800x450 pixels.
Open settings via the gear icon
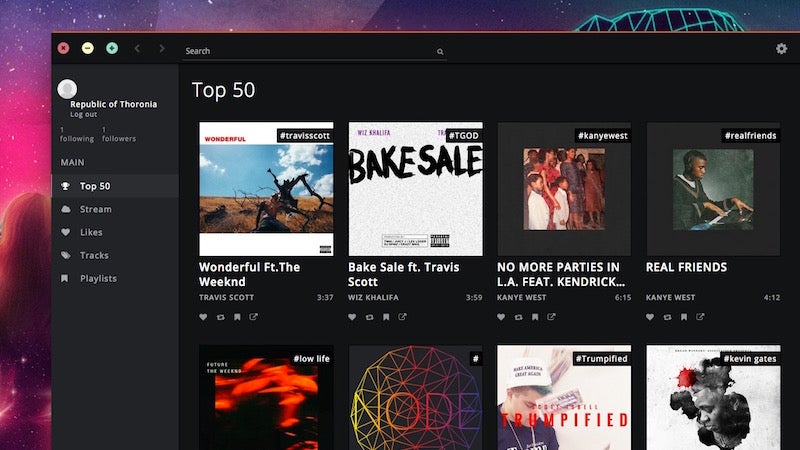(x=781, y=48)
